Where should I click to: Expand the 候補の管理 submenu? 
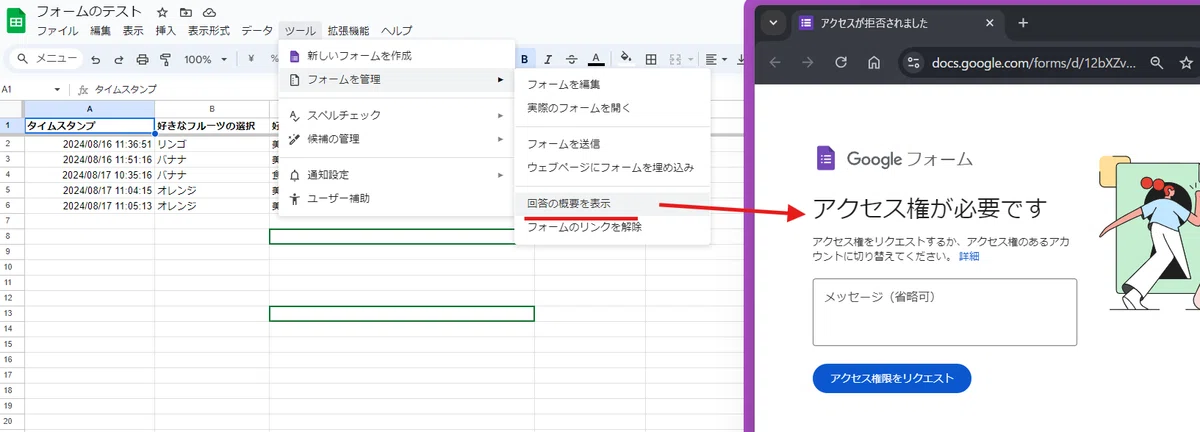(x=397, y=139)
